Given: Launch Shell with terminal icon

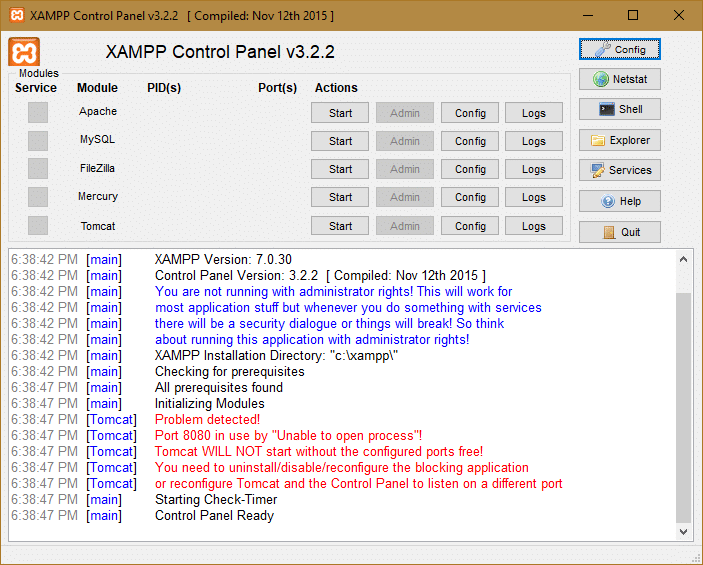Looking at the screenshot, I should coord(620,109).
